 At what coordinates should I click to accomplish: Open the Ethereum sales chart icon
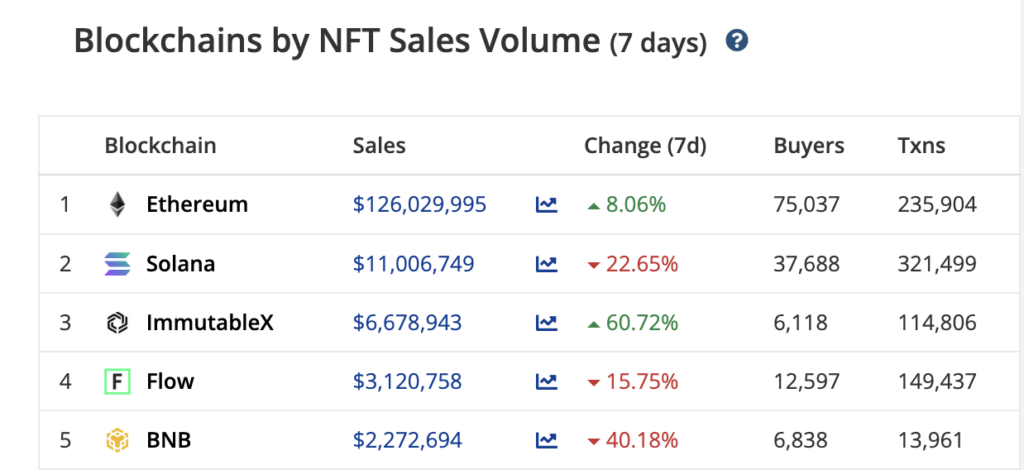pos(546,205)
